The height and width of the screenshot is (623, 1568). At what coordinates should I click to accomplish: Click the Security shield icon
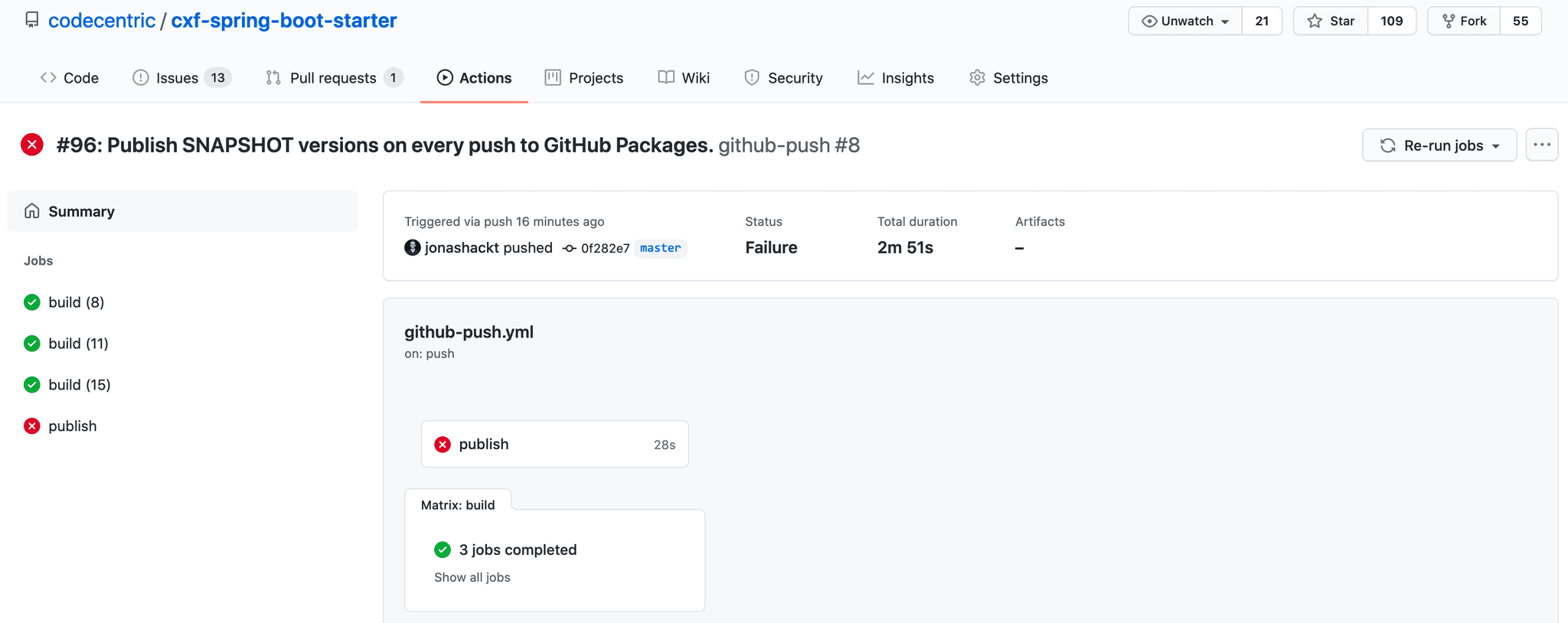click(752, 78)
